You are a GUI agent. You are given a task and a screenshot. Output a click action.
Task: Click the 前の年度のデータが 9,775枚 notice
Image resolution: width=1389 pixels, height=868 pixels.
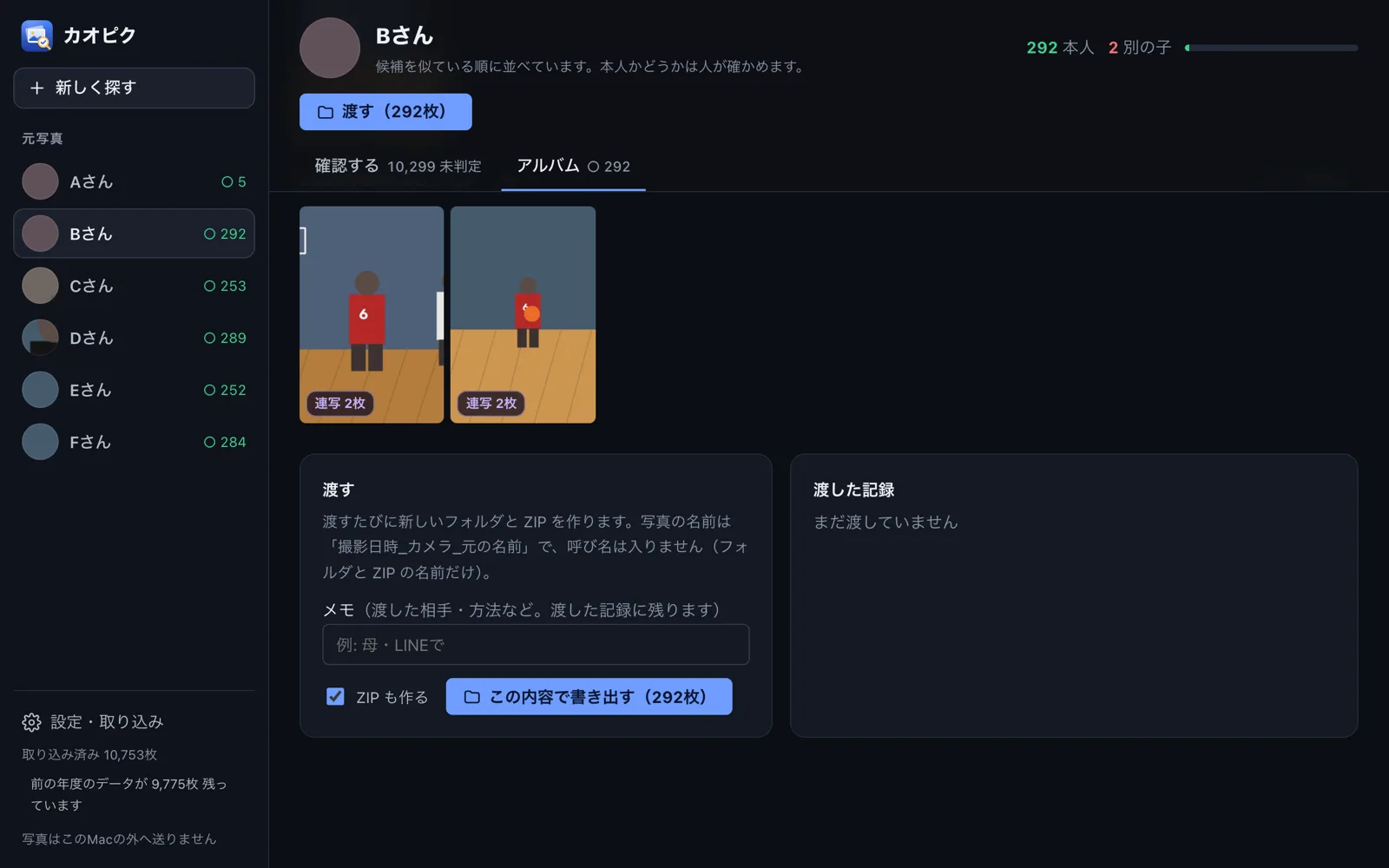128,794
